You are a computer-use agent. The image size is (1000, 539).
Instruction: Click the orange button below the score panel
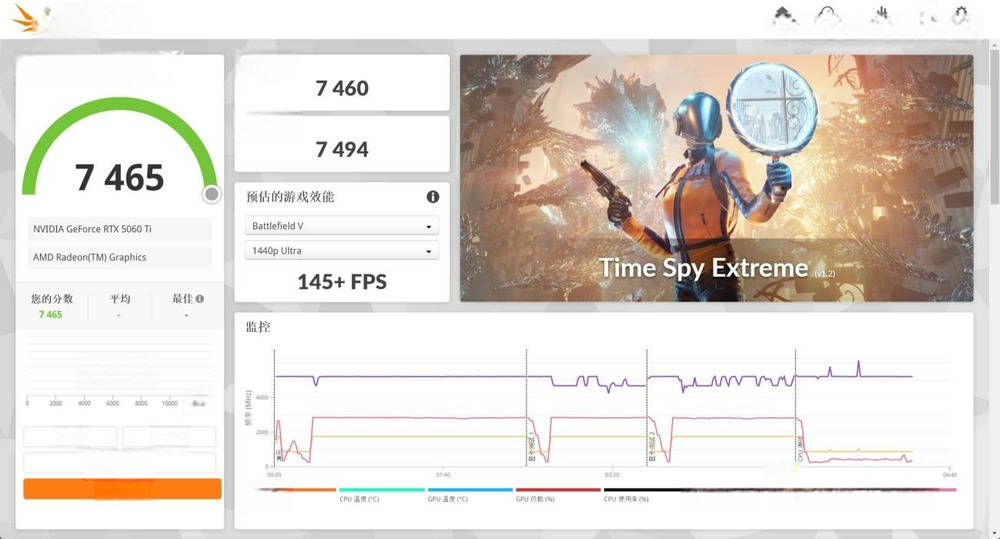tap(122, 489)
